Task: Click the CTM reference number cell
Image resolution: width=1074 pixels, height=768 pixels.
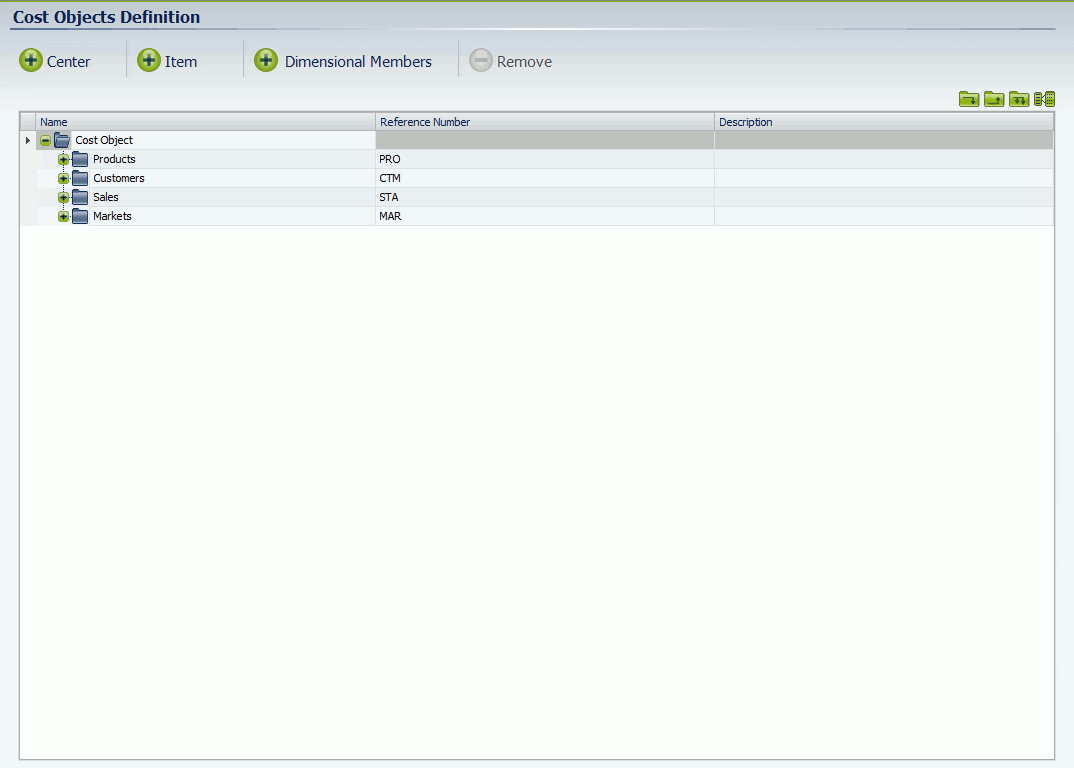Action: click(x=545, y=178)
